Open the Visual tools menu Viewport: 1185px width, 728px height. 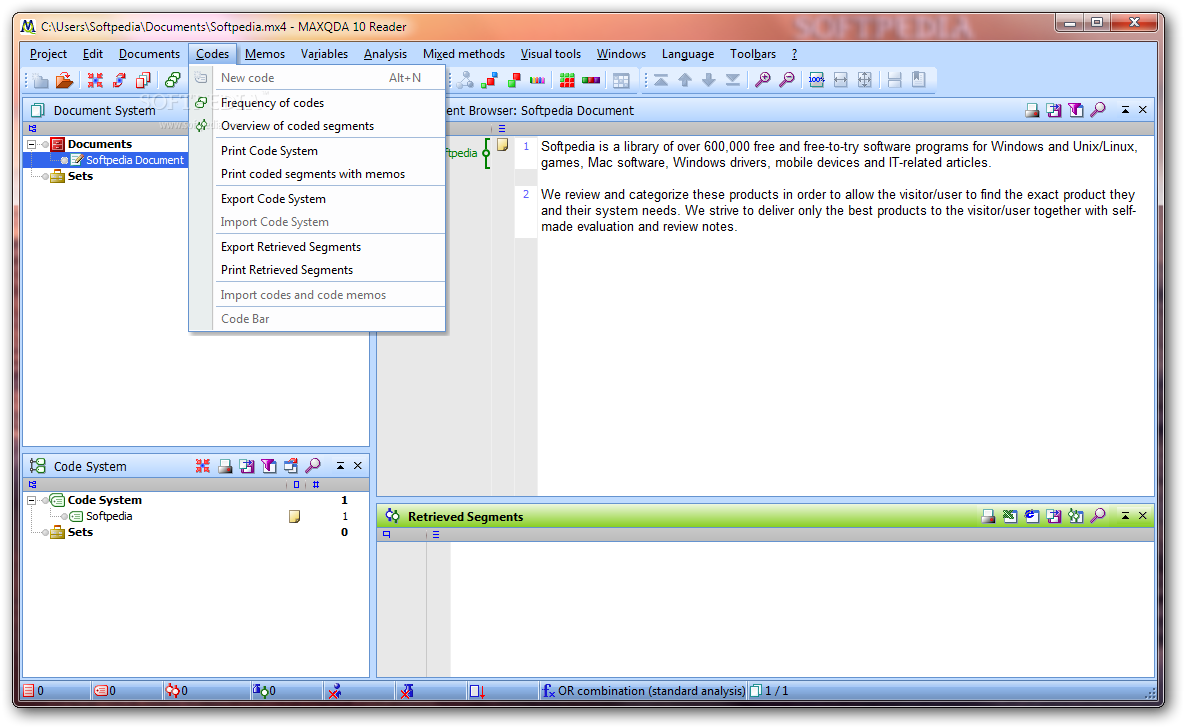tap(550, 54)
